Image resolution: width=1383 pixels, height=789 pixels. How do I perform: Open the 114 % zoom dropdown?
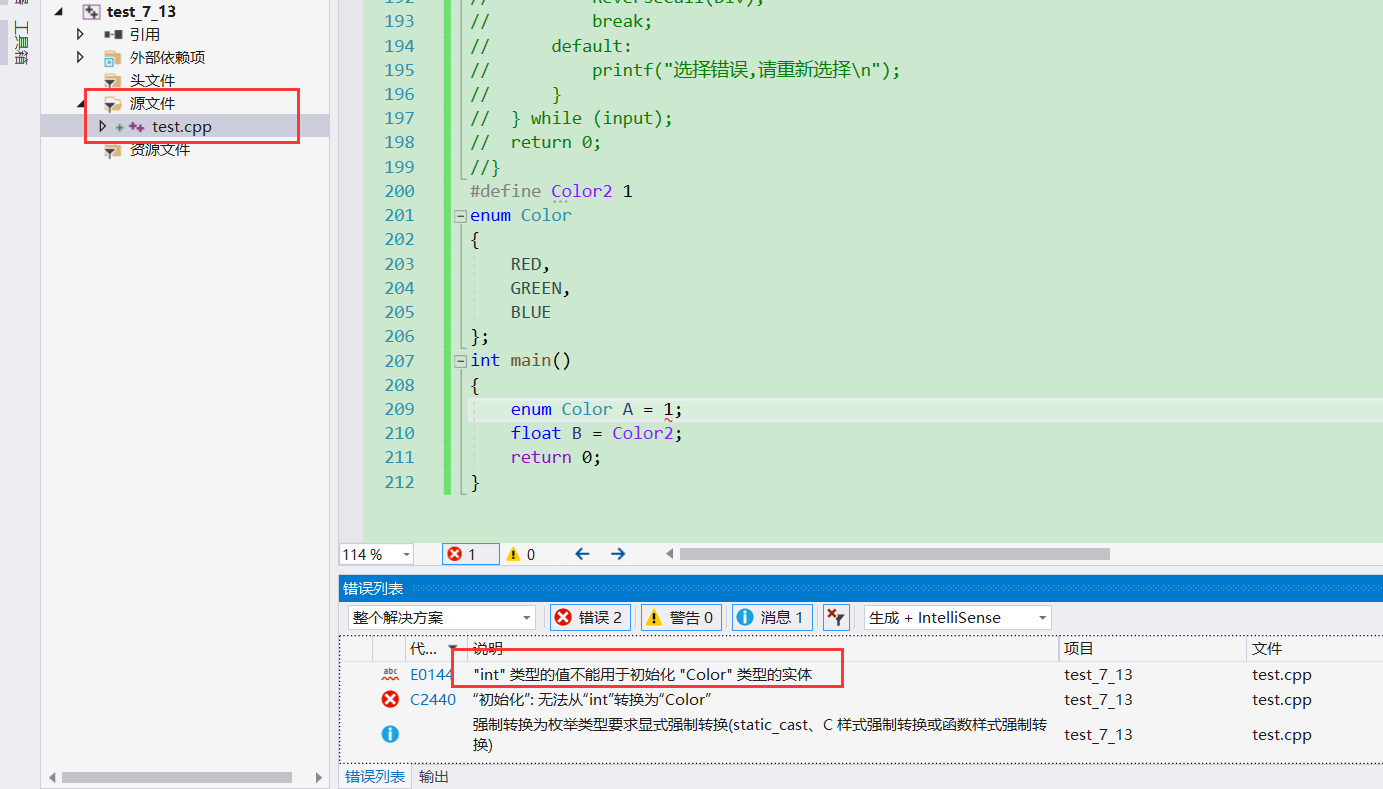pos(407,554)
